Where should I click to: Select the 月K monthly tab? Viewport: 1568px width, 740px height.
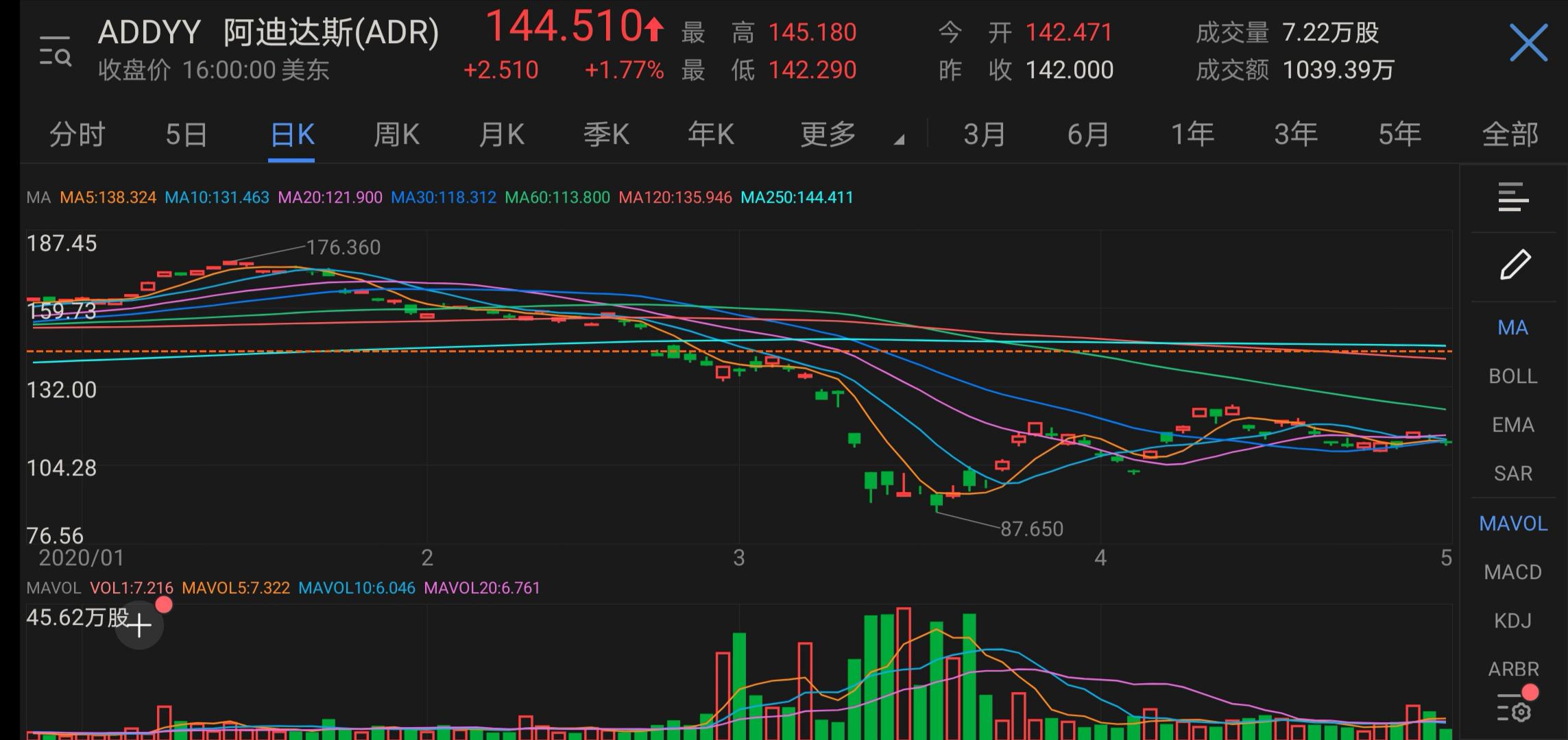click(x=502, y=134)
